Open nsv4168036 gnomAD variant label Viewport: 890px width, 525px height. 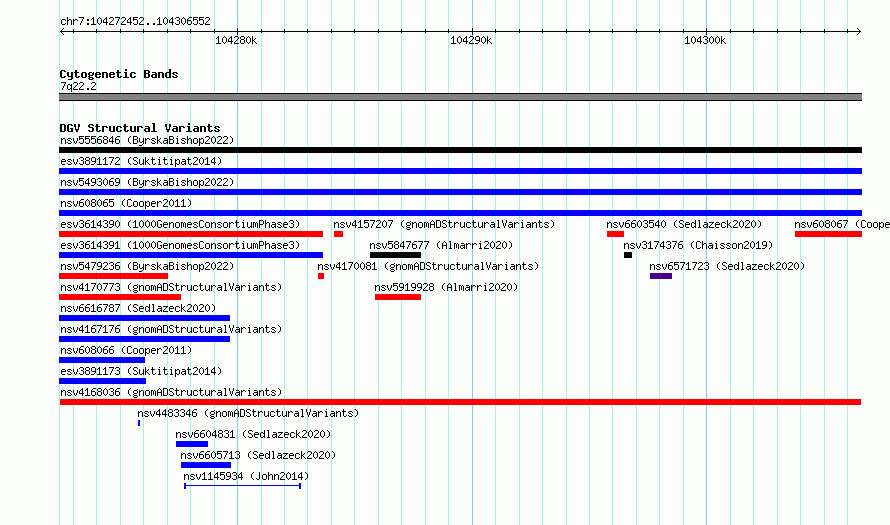(x=171, y=392)
